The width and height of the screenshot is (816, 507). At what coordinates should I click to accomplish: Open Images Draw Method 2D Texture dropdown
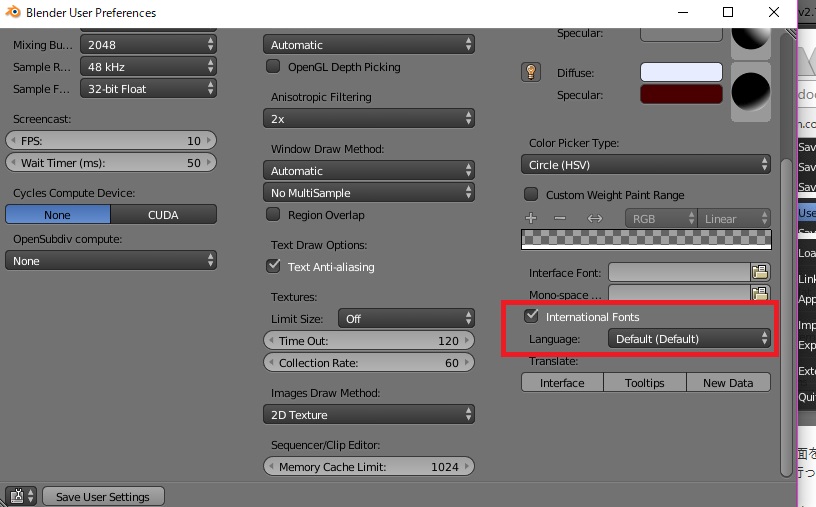click(369, 414)
